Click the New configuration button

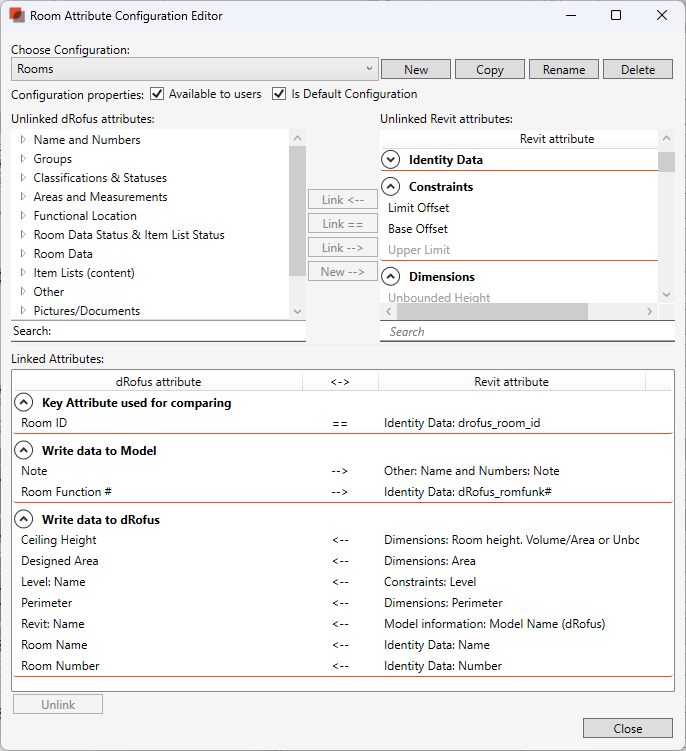(416, 69)
